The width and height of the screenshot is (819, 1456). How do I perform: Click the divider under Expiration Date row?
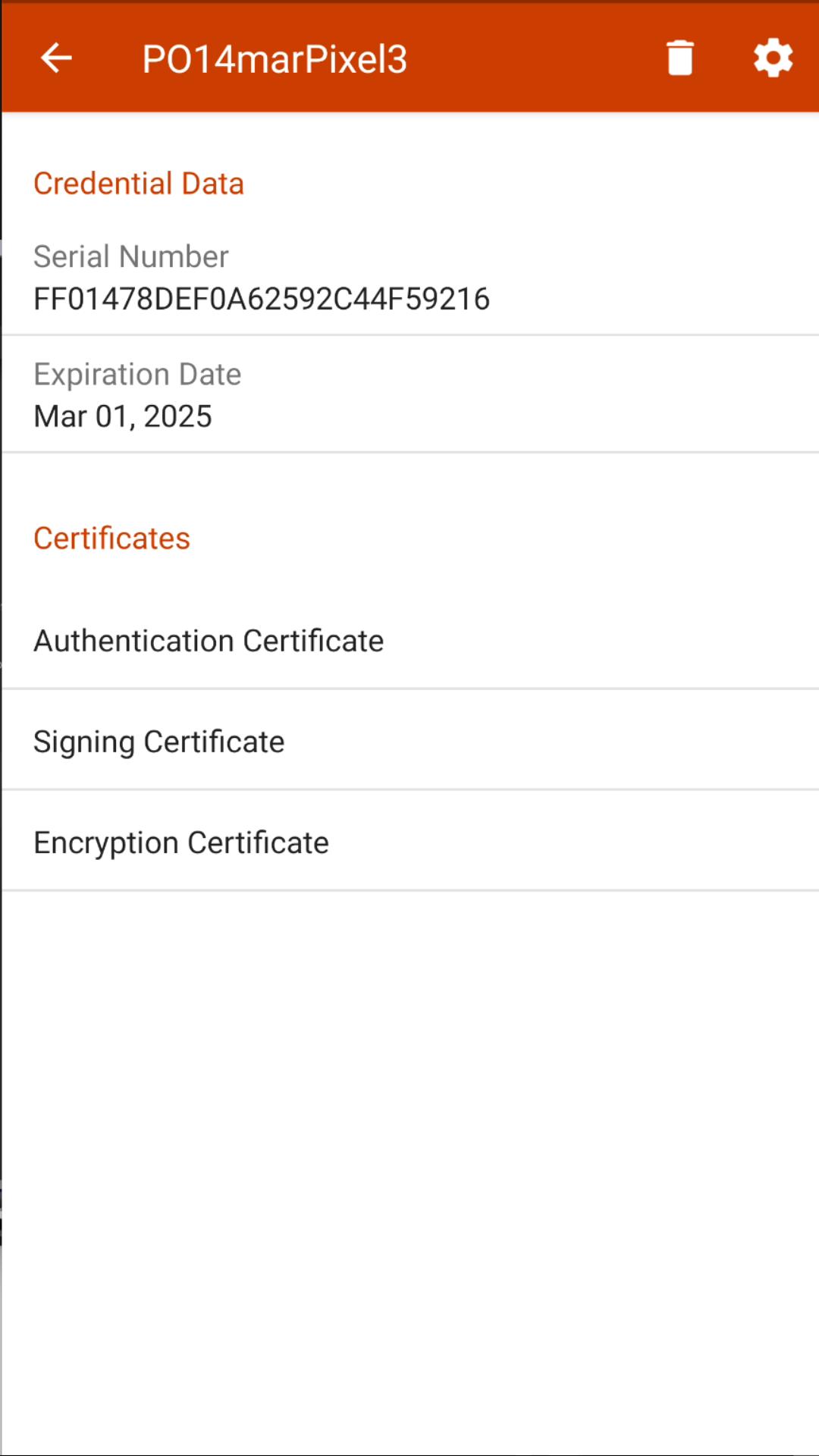point(409,452)
